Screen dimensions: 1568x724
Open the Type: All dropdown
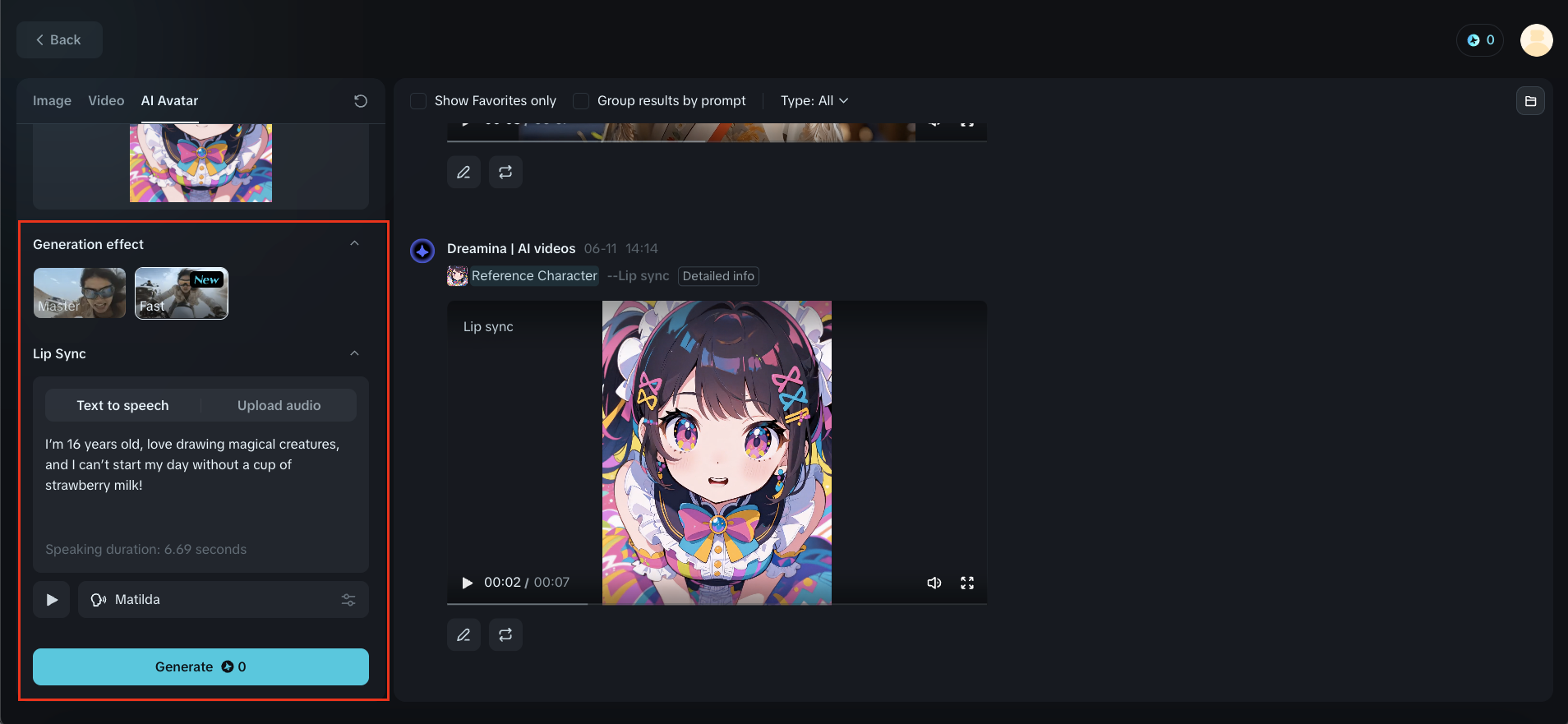click(x=814, y=101)
